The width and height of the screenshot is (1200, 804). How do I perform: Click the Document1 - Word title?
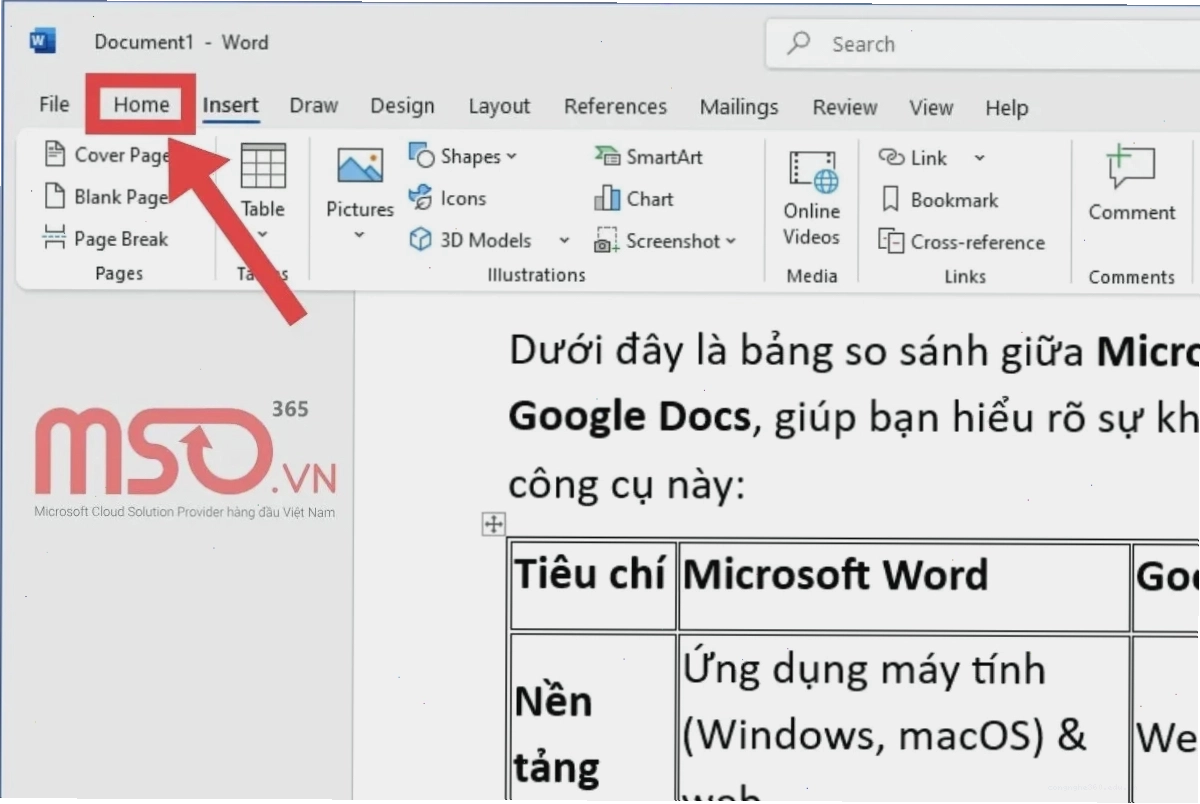(181, 42)
